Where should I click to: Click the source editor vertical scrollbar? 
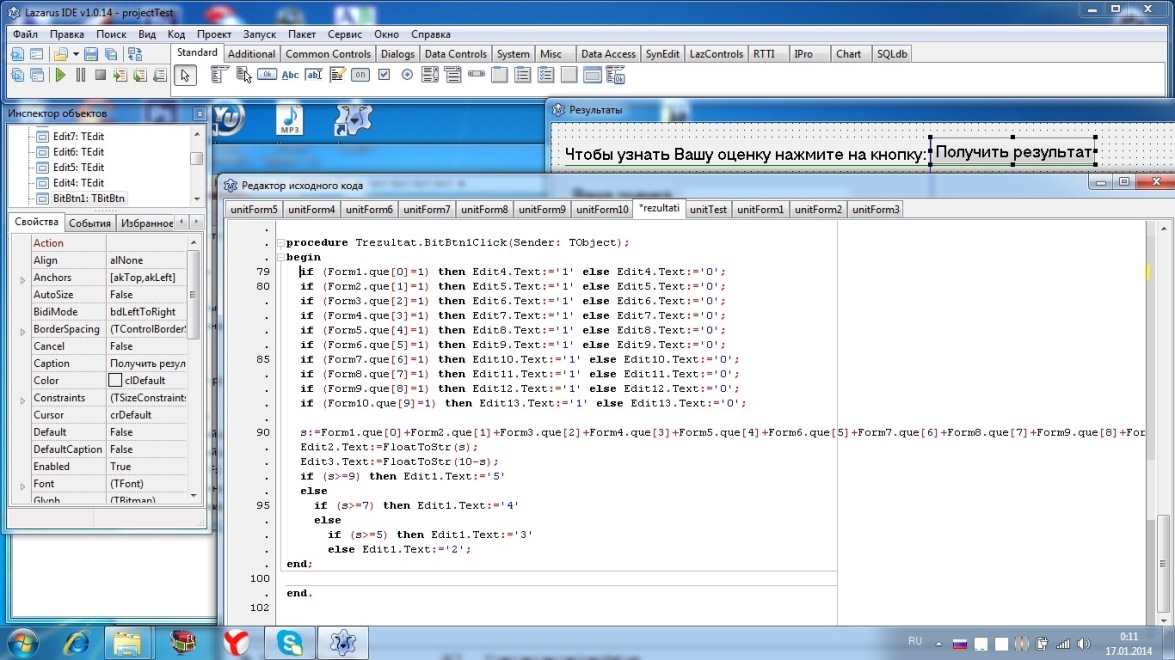coord(1163,423)
